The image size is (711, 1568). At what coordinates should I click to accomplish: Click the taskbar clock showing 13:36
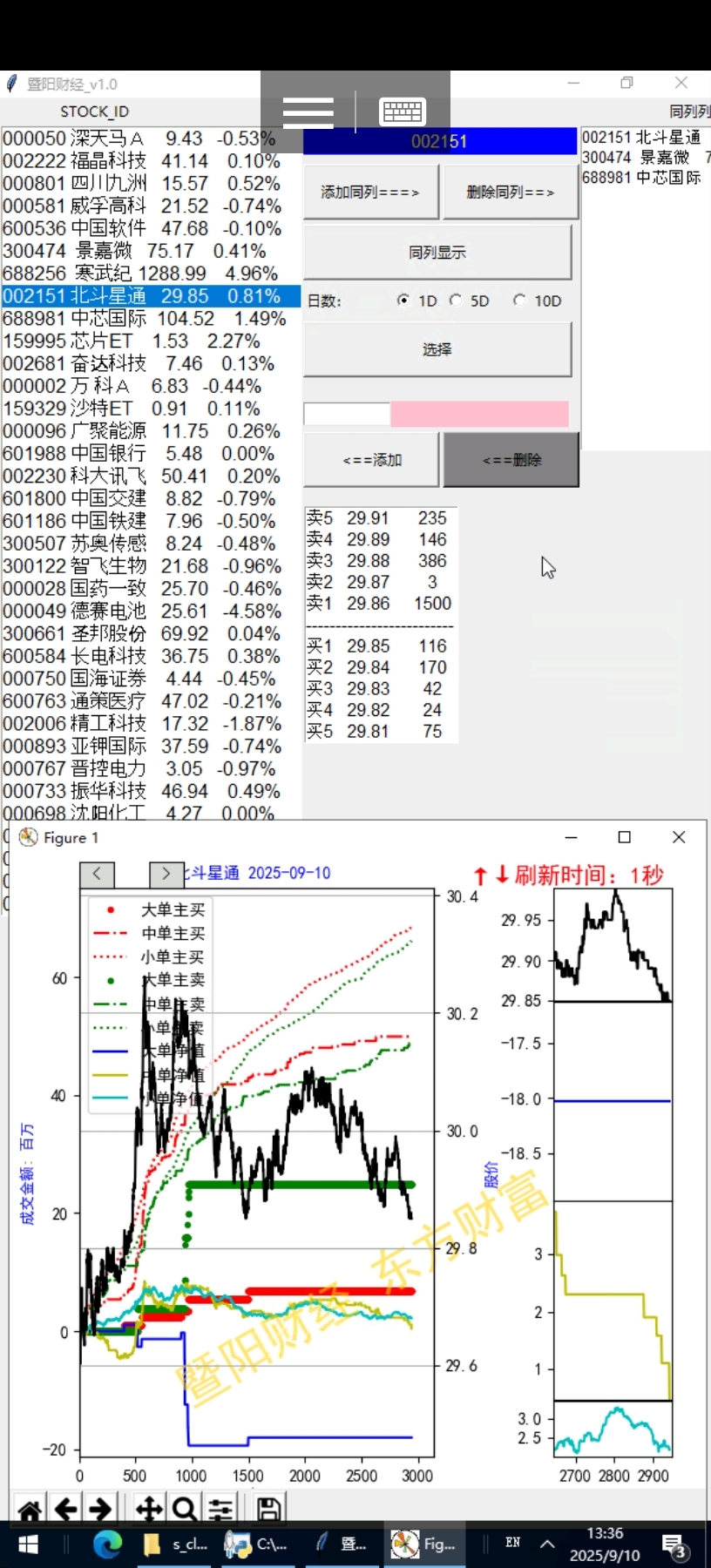click(x=605, y=1544)
